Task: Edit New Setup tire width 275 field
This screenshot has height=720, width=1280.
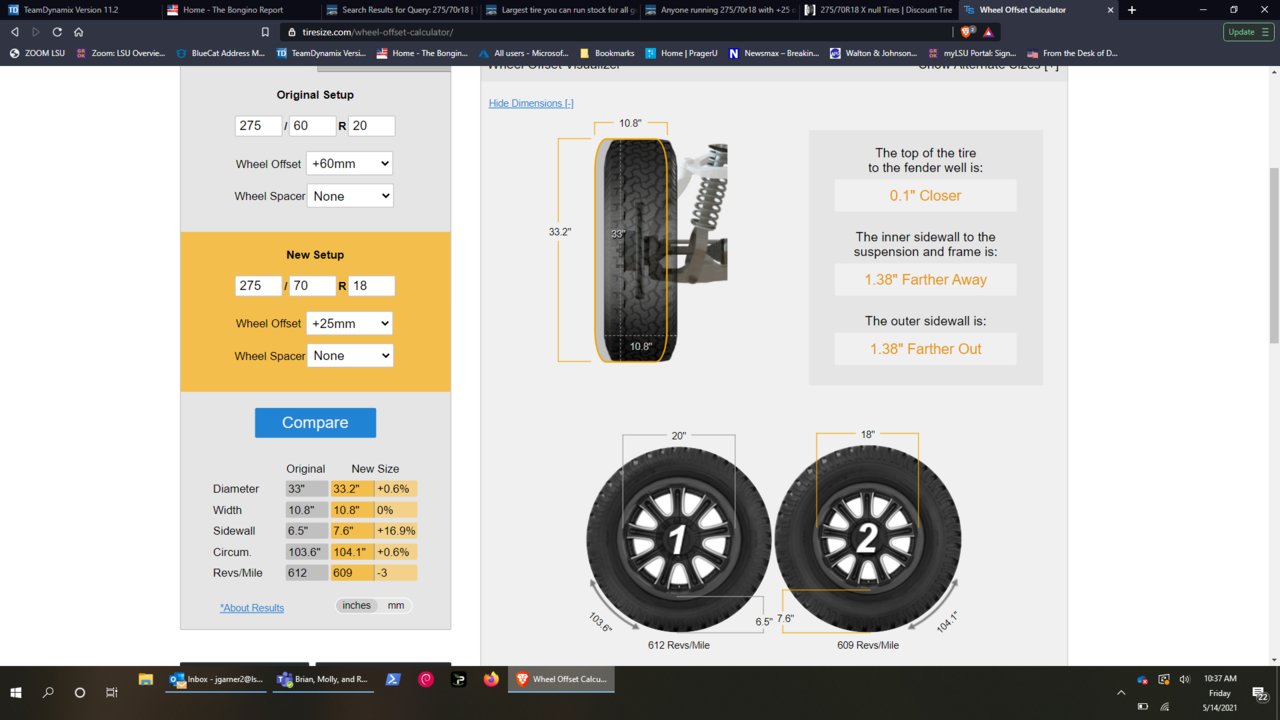Action: (259, 286)
